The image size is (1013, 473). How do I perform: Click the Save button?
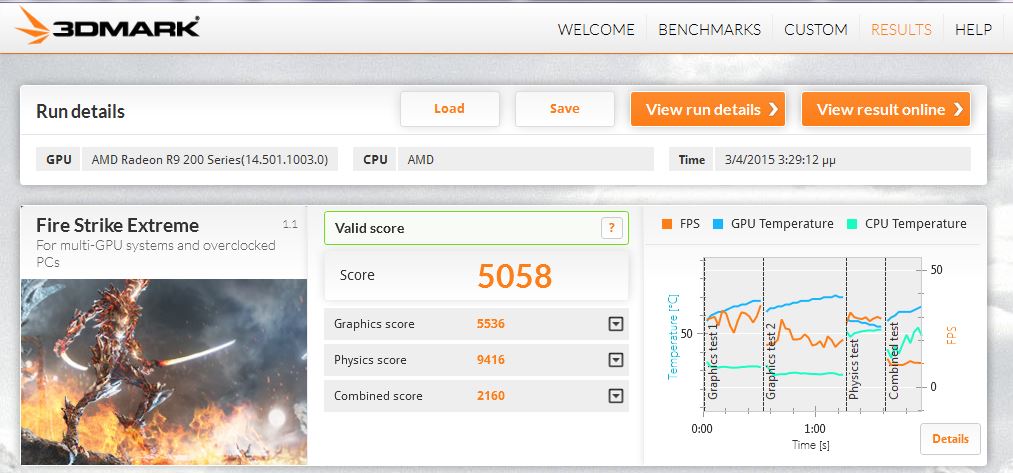(565, 109)
